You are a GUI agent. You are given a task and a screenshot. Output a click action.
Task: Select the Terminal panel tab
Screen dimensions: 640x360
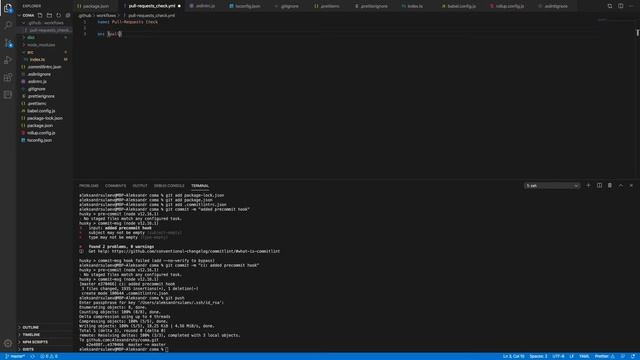pyautogui.click(x=200, y=186)
